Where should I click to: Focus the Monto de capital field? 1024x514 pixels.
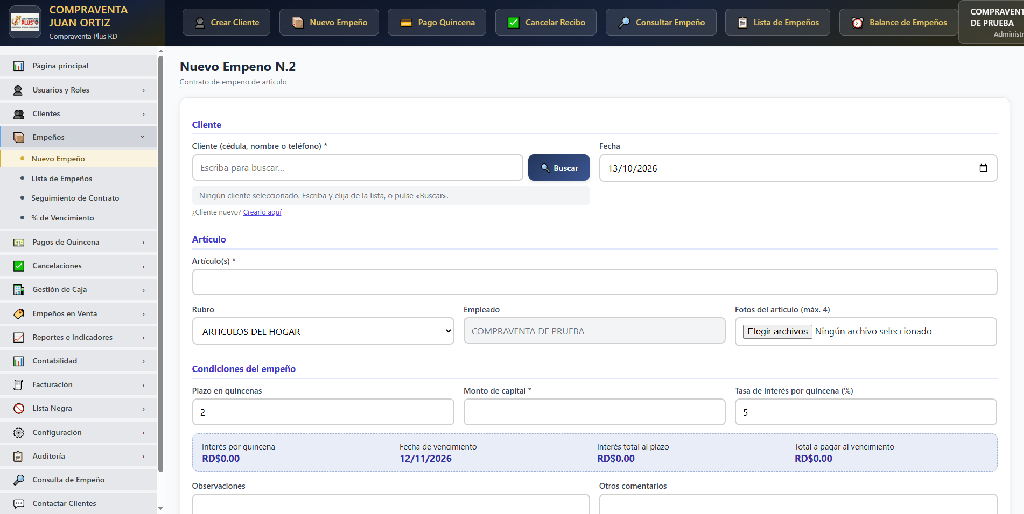594,412
